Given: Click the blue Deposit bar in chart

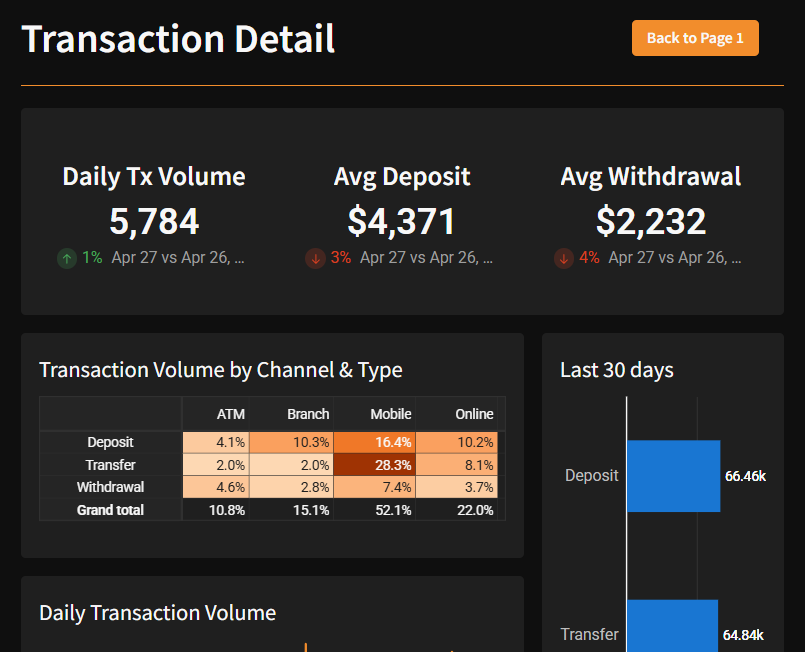Looking at the screenshot, I should click(x=673, y=476).
